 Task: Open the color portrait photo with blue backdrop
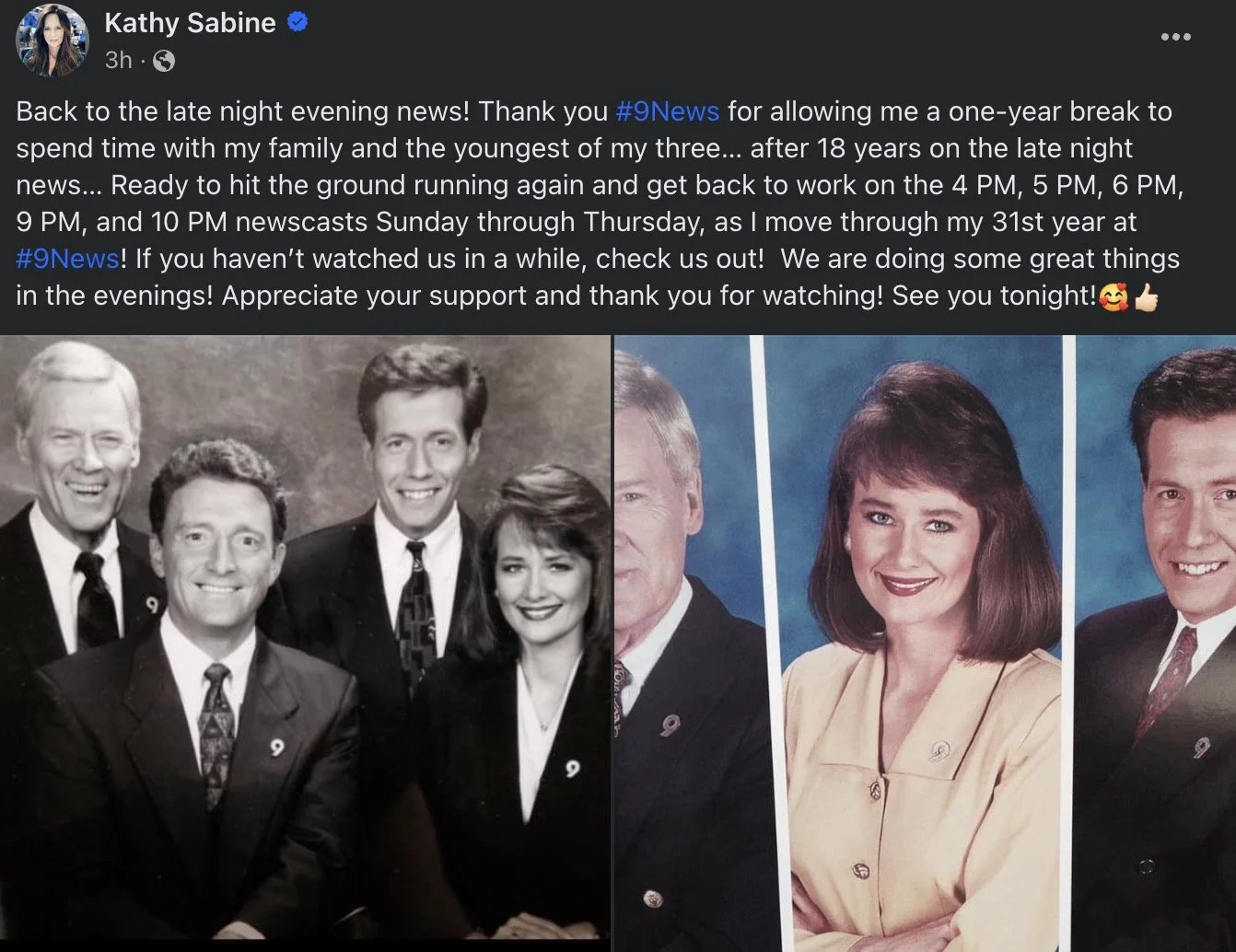[x=926, y=643]
